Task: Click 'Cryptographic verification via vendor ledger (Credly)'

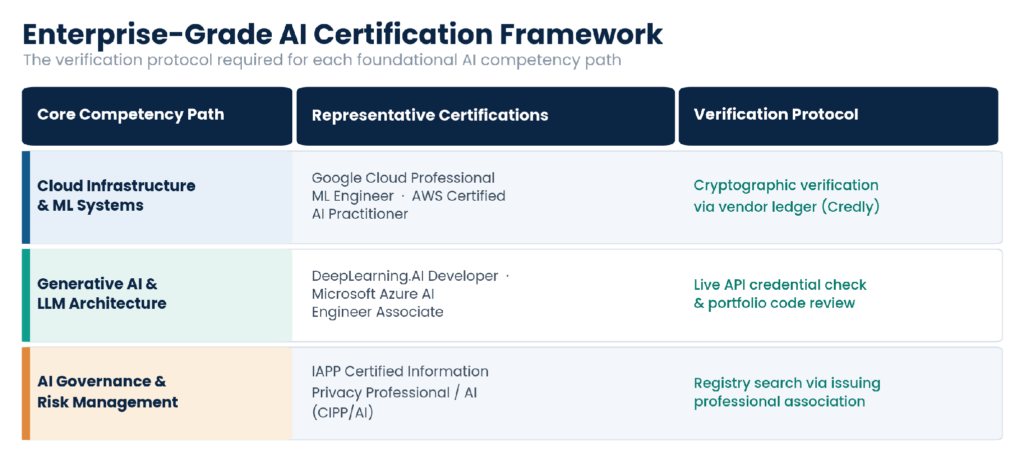Action: [786, 196]
